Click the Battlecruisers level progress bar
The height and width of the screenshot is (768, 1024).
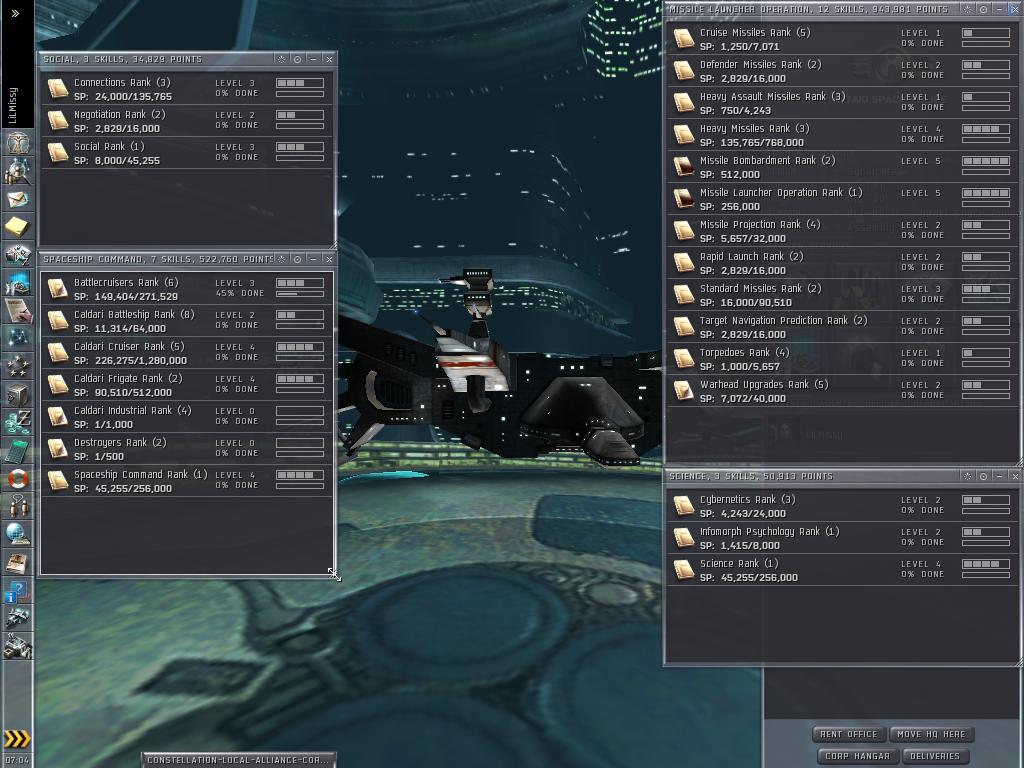(x=300, y=283)
